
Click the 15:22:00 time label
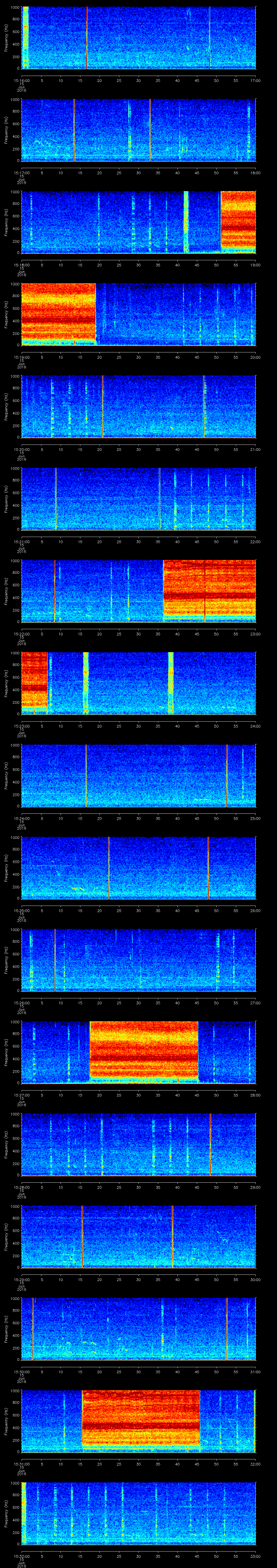(x=22, y=634)
